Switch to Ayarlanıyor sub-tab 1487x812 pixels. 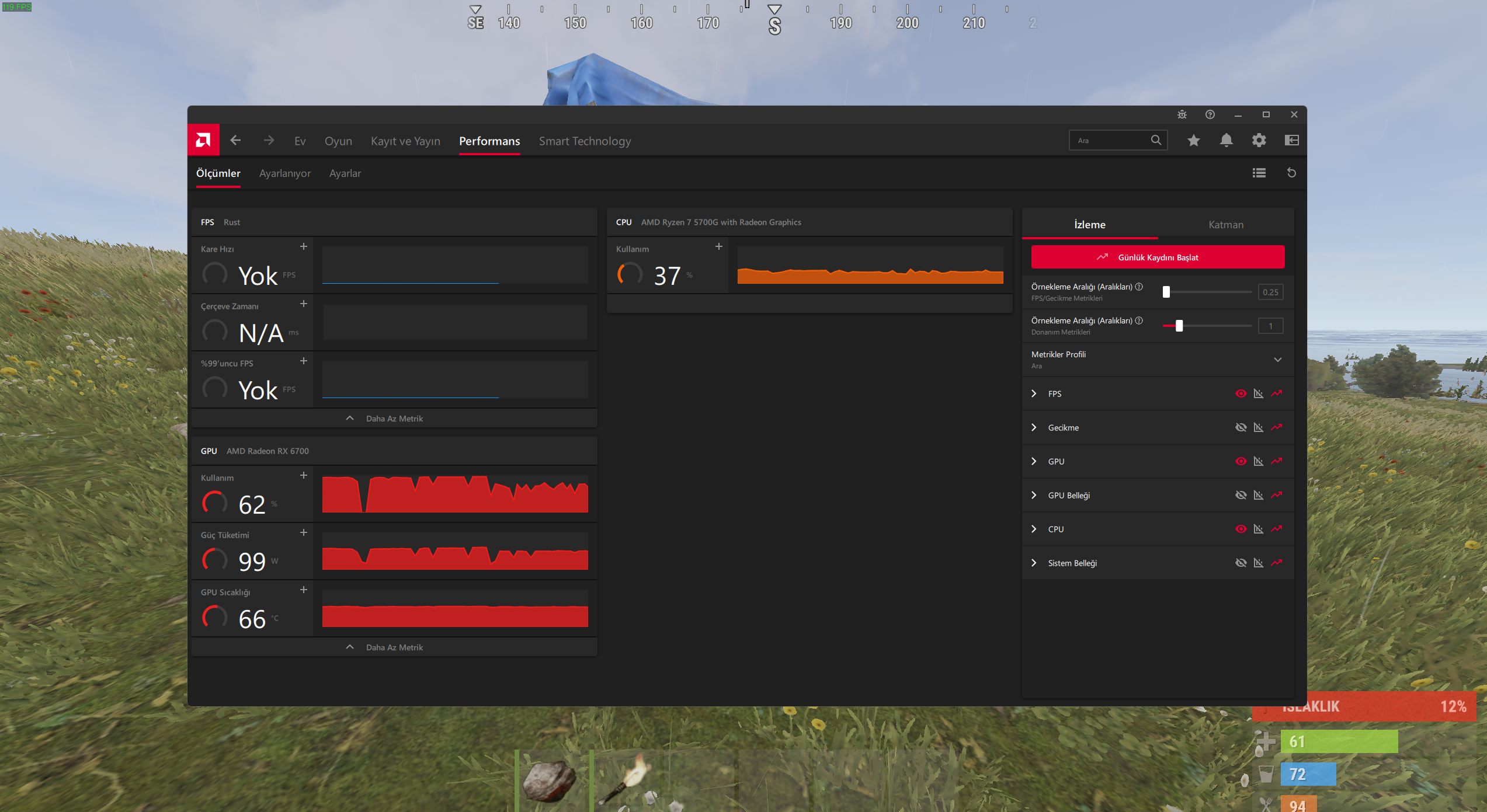[x=285, y=173]
